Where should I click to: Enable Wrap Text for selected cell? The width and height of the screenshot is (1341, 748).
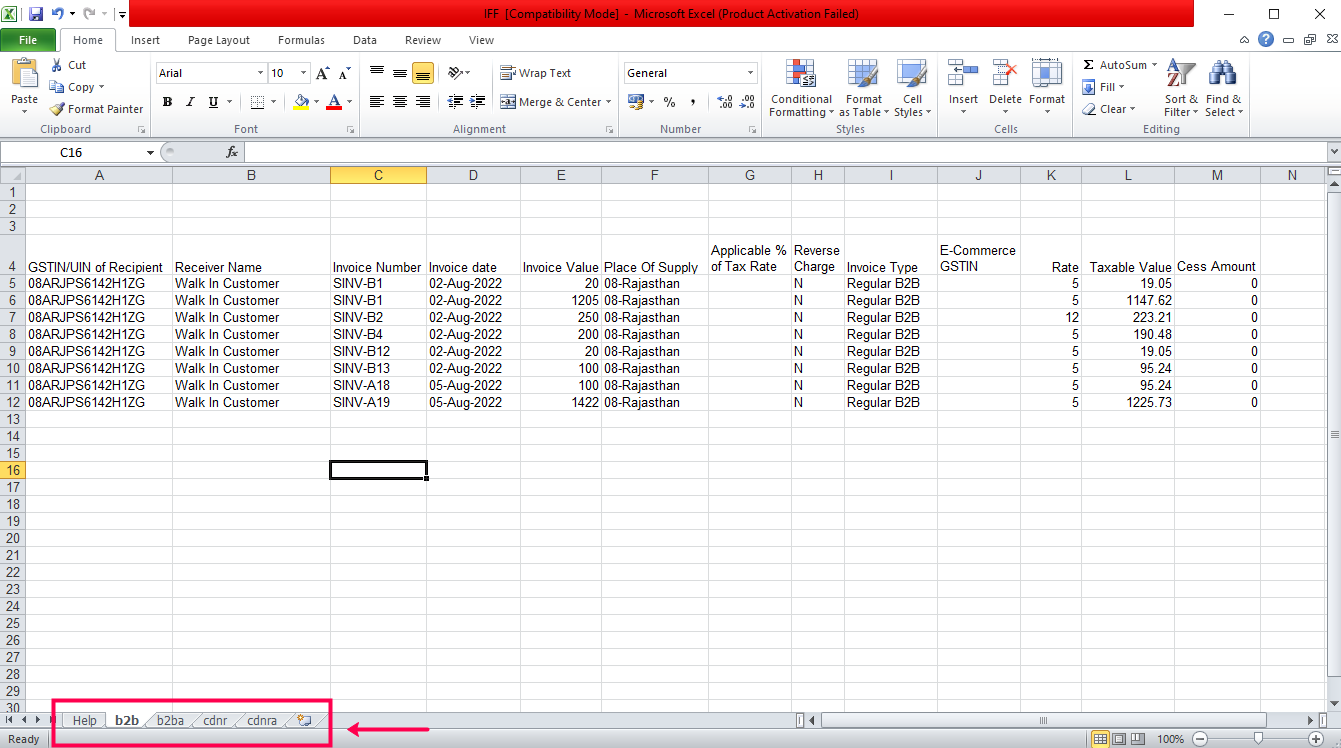click(536, 72)
